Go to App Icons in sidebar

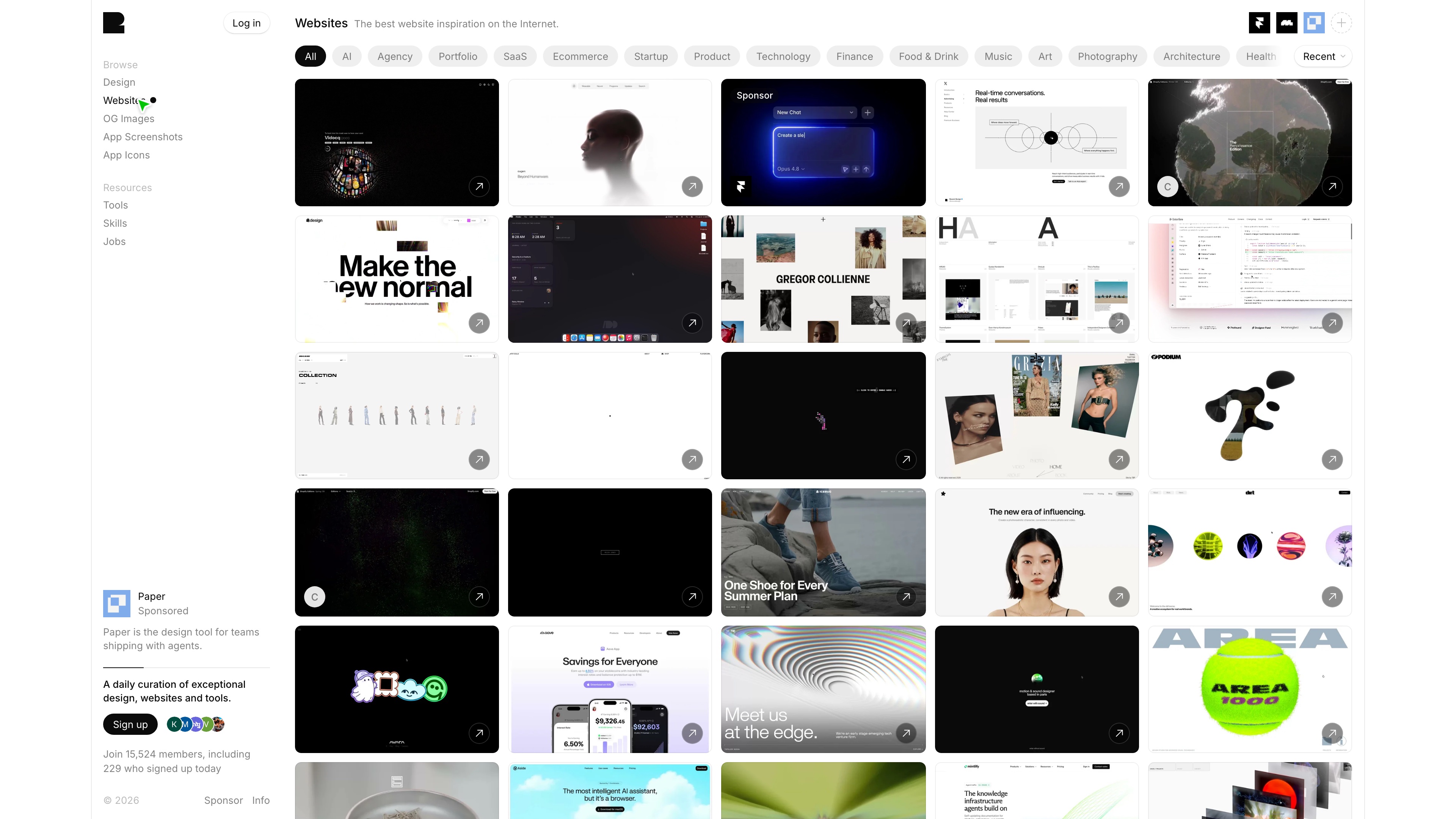point(126,155)
